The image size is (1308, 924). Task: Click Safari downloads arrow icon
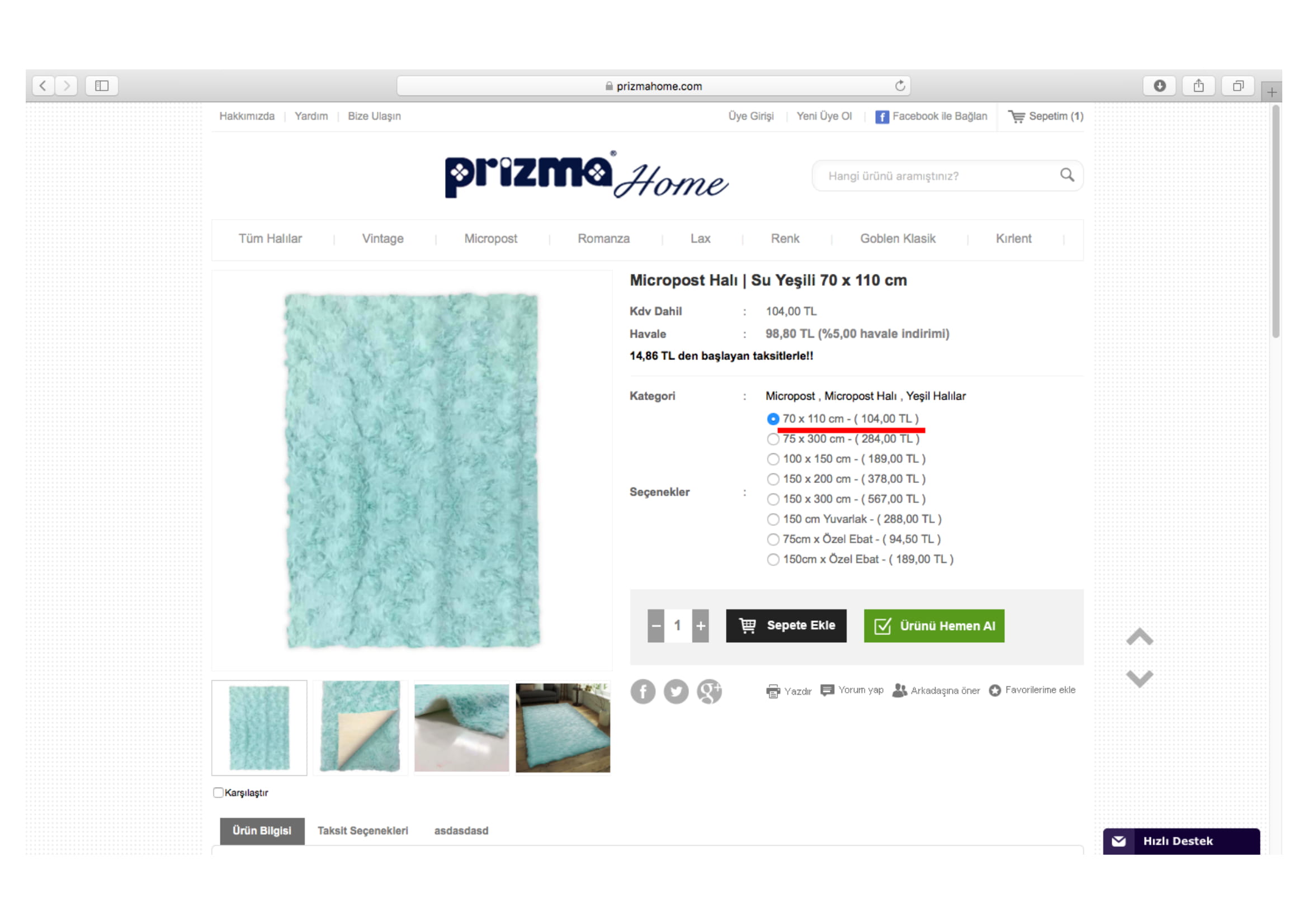[x=1159, y=86]
